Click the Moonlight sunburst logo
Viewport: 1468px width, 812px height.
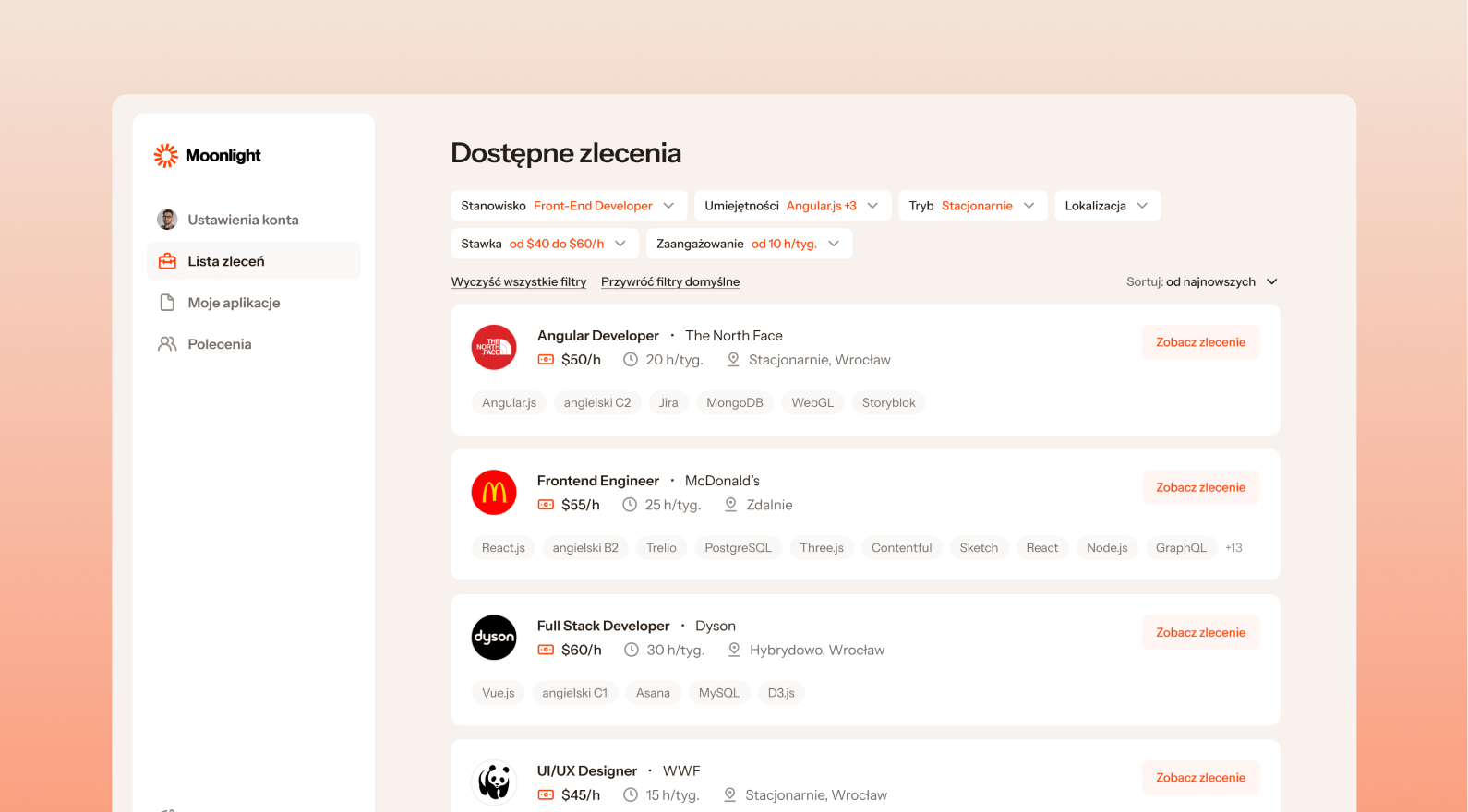click(166, 155)
